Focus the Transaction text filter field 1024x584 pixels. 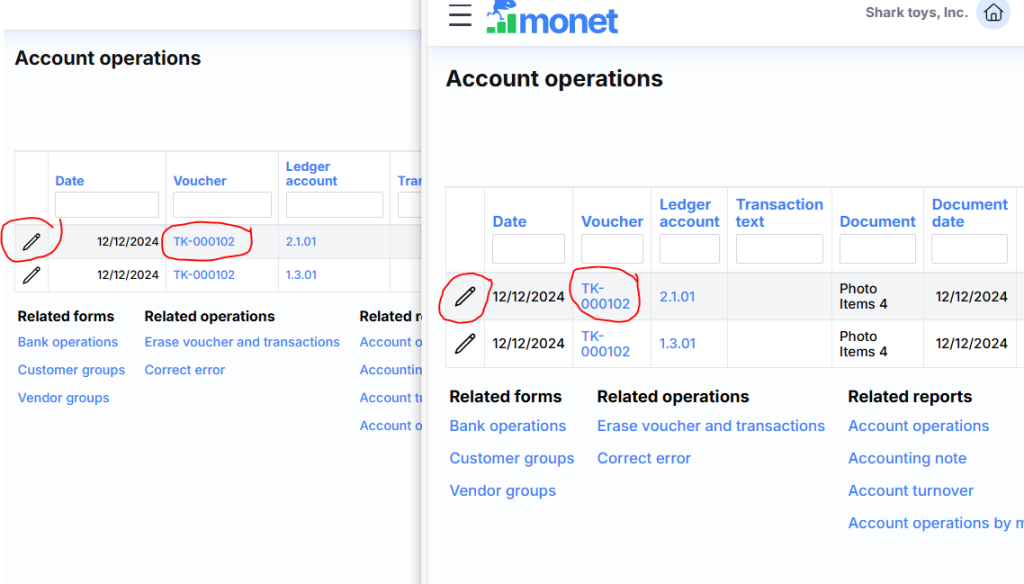click(779, 249)
